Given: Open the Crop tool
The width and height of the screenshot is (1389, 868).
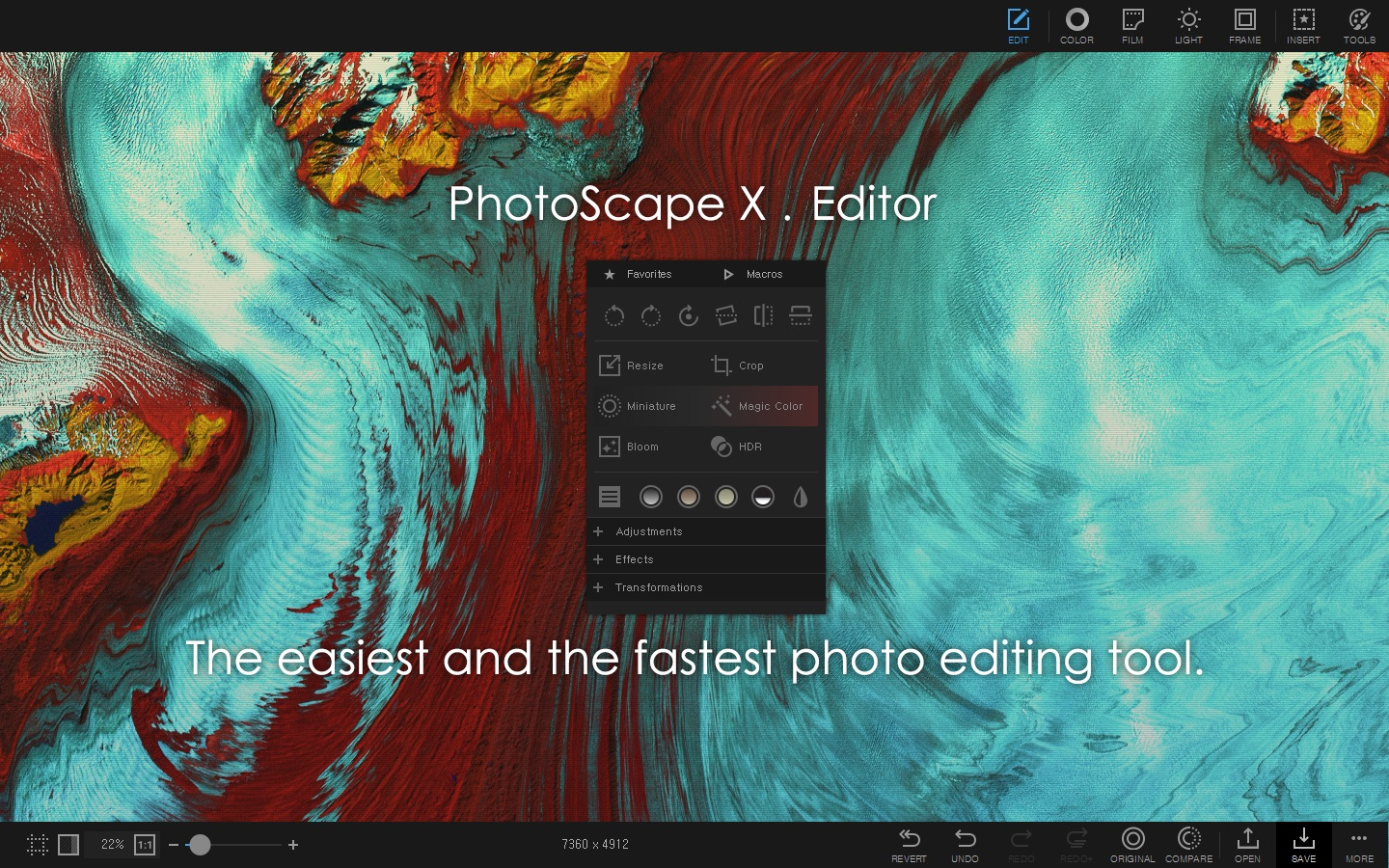Looking at the screenshot, I should (738, 366).
